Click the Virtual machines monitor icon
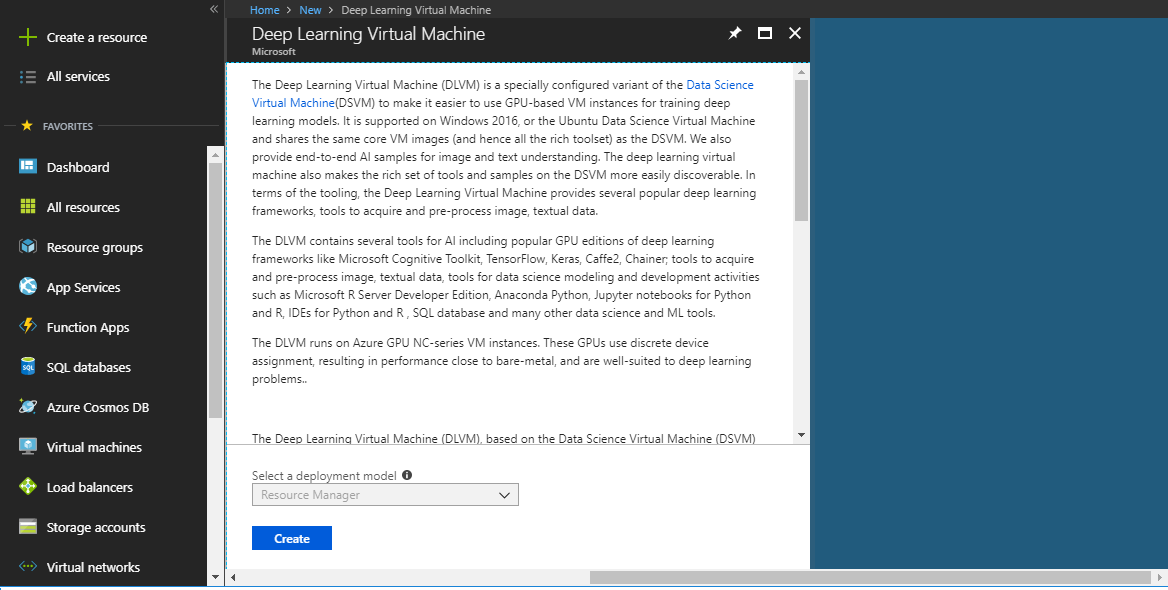This screenshot has width=1168, height=590. [x=28, y=447]
